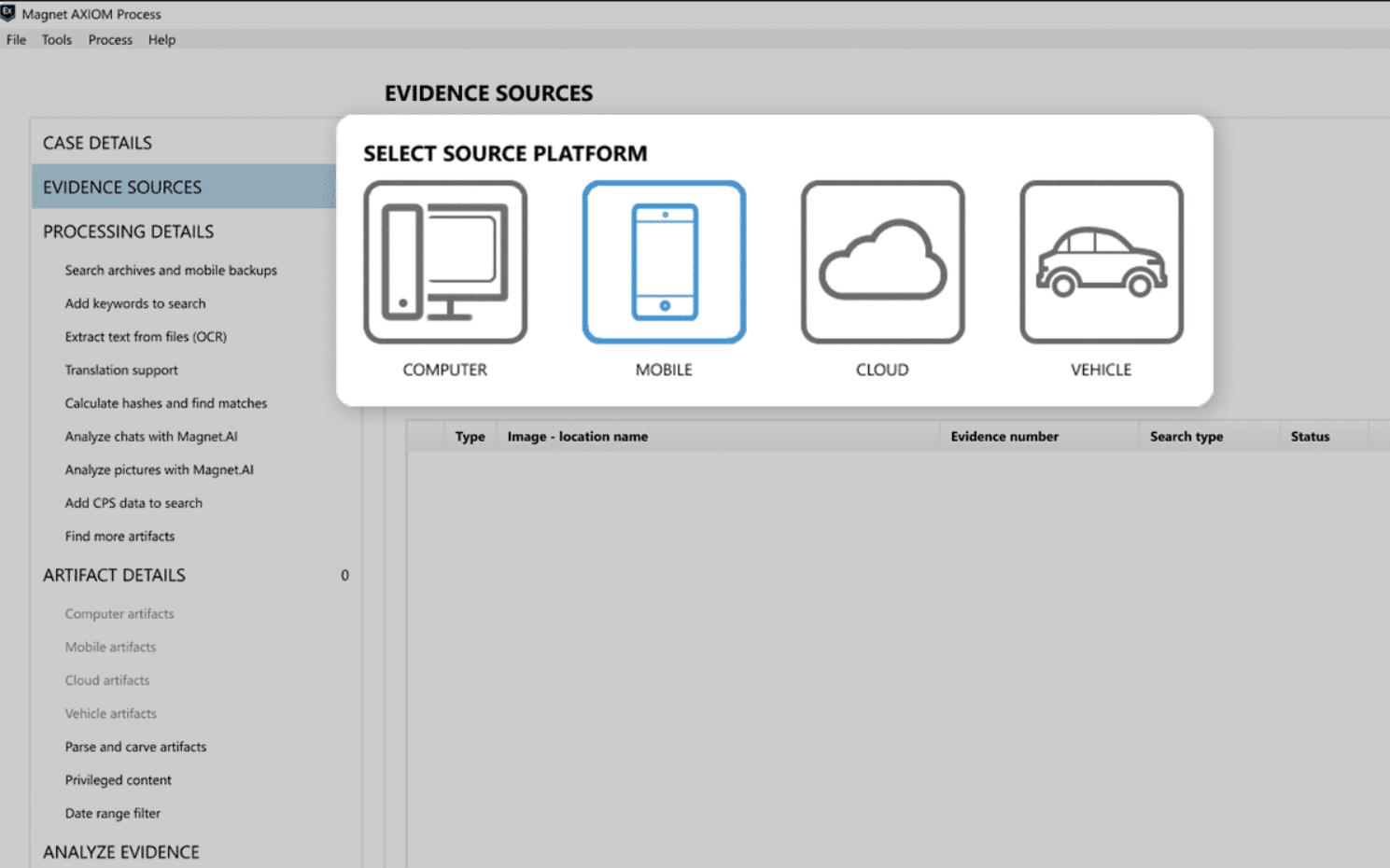The width and height of the screenshot is (1390, 868).
Task: Open the Help menu
Action: tap(161, 40)
